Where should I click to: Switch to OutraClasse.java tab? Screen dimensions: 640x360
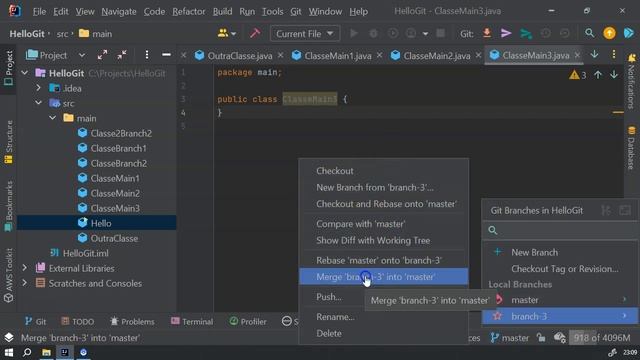coord(240,56)
